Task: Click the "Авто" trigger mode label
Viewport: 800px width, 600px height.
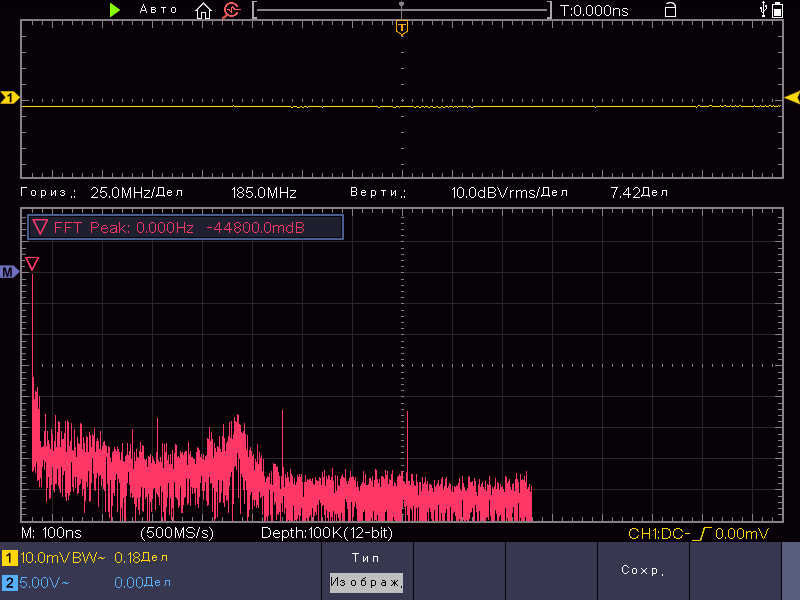Action: pos(158,10)
